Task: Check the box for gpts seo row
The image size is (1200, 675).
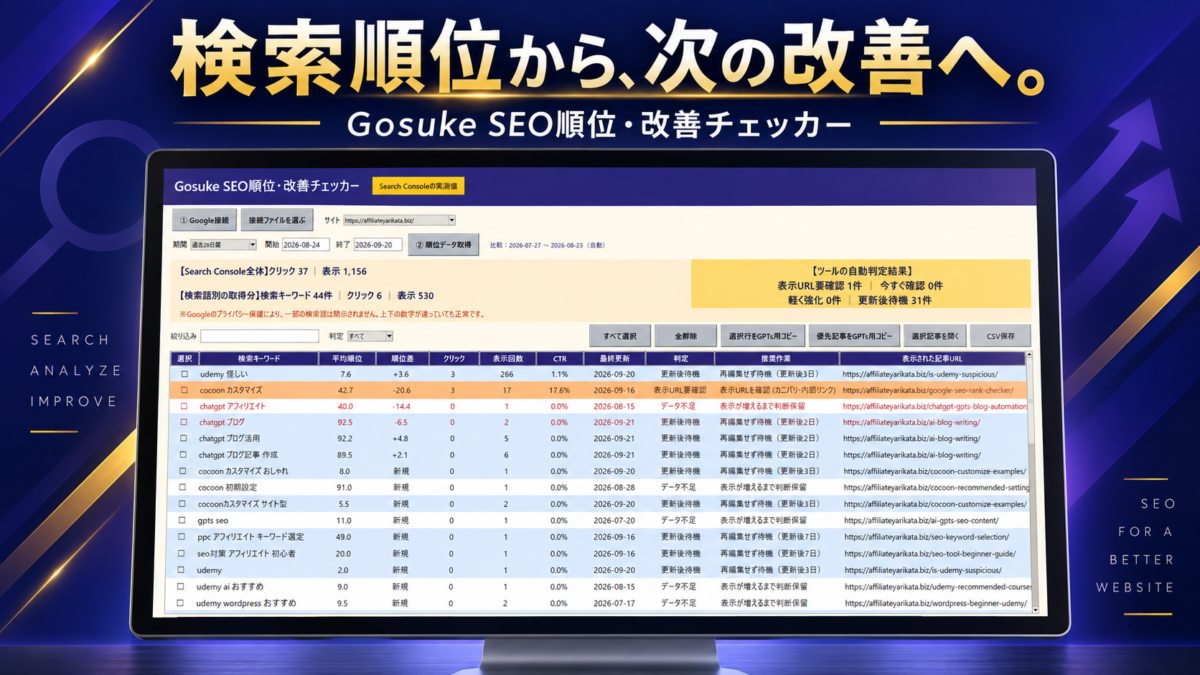Action: 183,520
